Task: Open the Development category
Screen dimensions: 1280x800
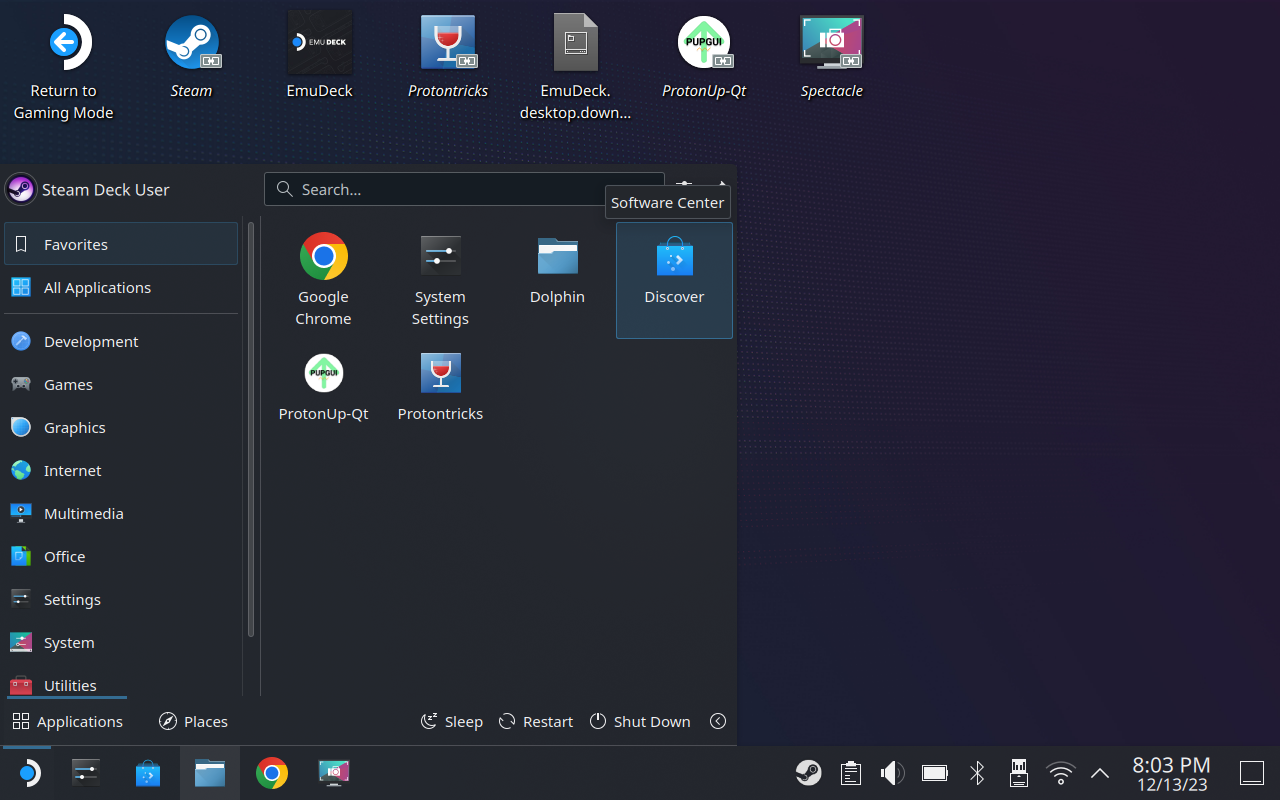Action: [121, 341]
